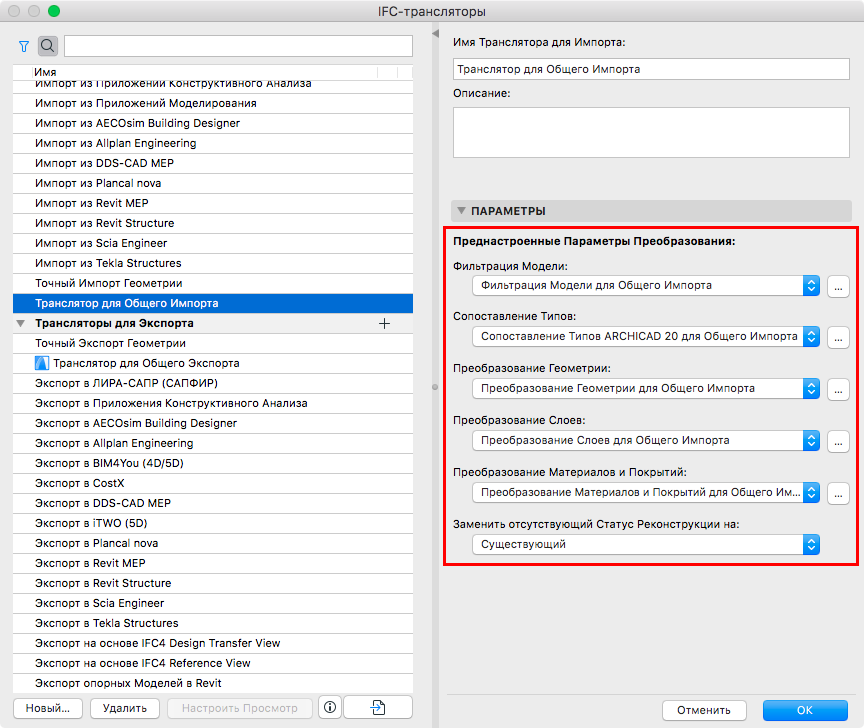
Task: Select Импорт из Scia Engineer
Action: click(x=213, y=244)
